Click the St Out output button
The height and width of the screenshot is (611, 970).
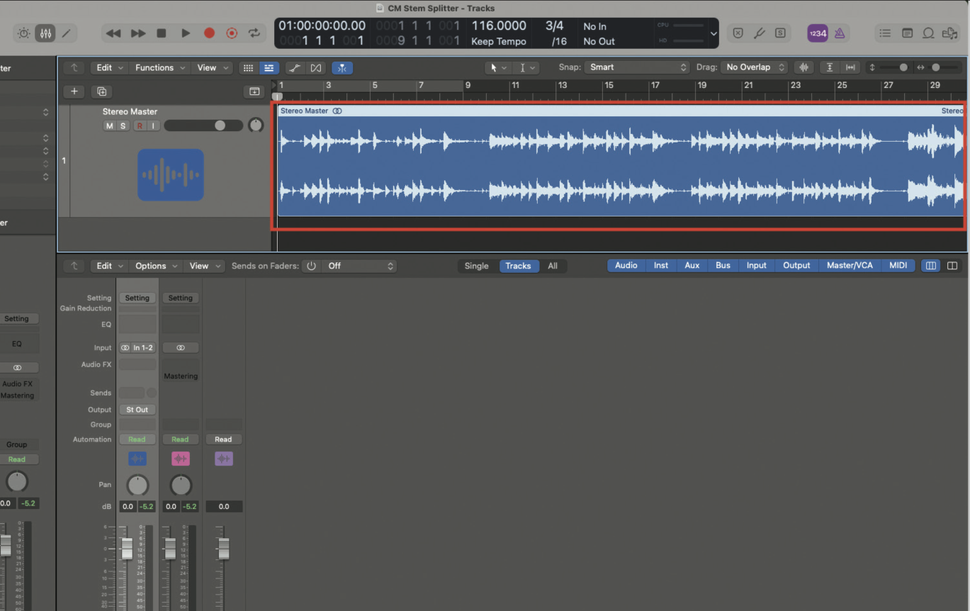137,409
